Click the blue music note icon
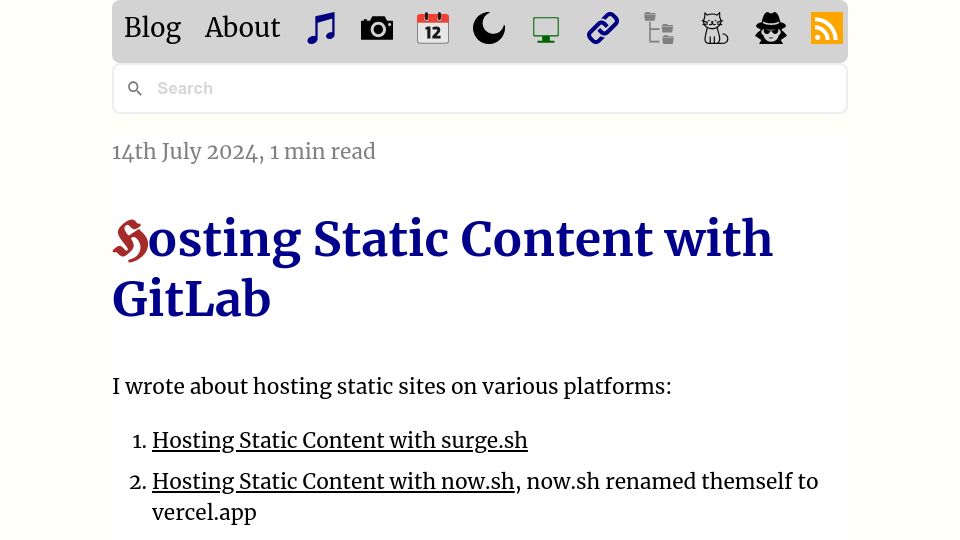 point(321,28)
